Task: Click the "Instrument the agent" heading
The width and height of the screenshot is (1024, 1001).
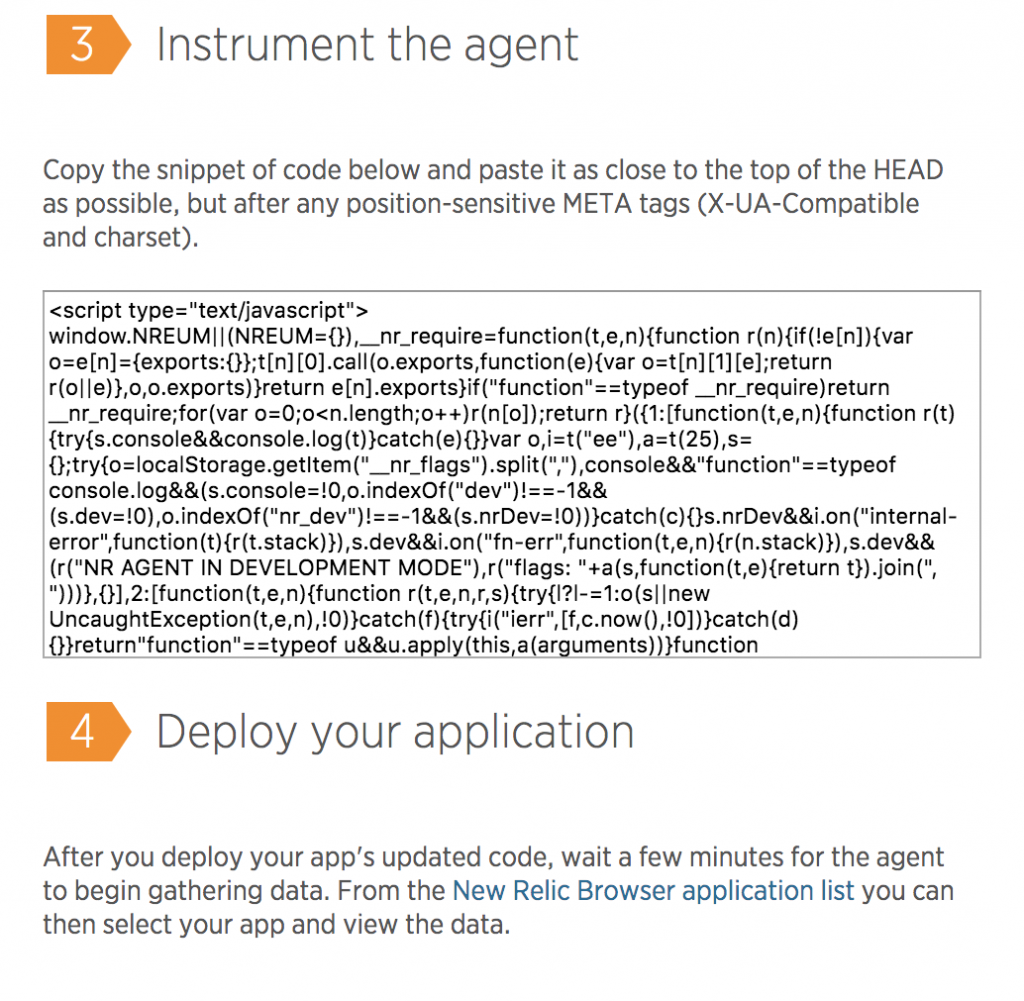Action: (x=367, y=45)
